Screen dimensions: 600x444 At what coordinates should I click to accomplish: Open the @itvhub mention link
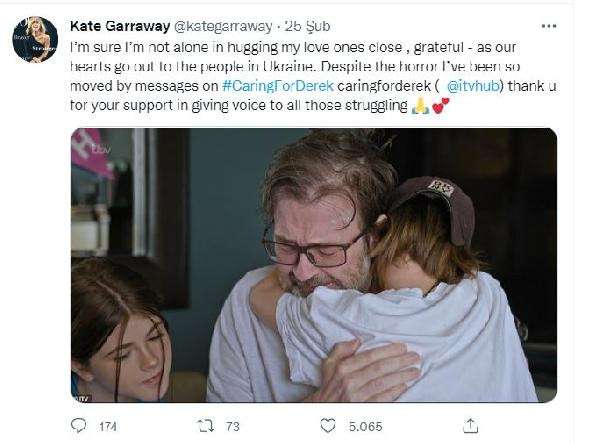point(473,86)
